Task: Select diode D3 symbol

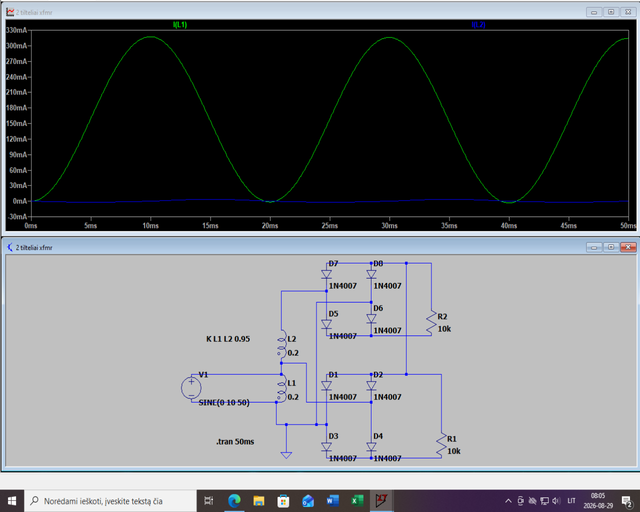Action: tap(326, 447)
